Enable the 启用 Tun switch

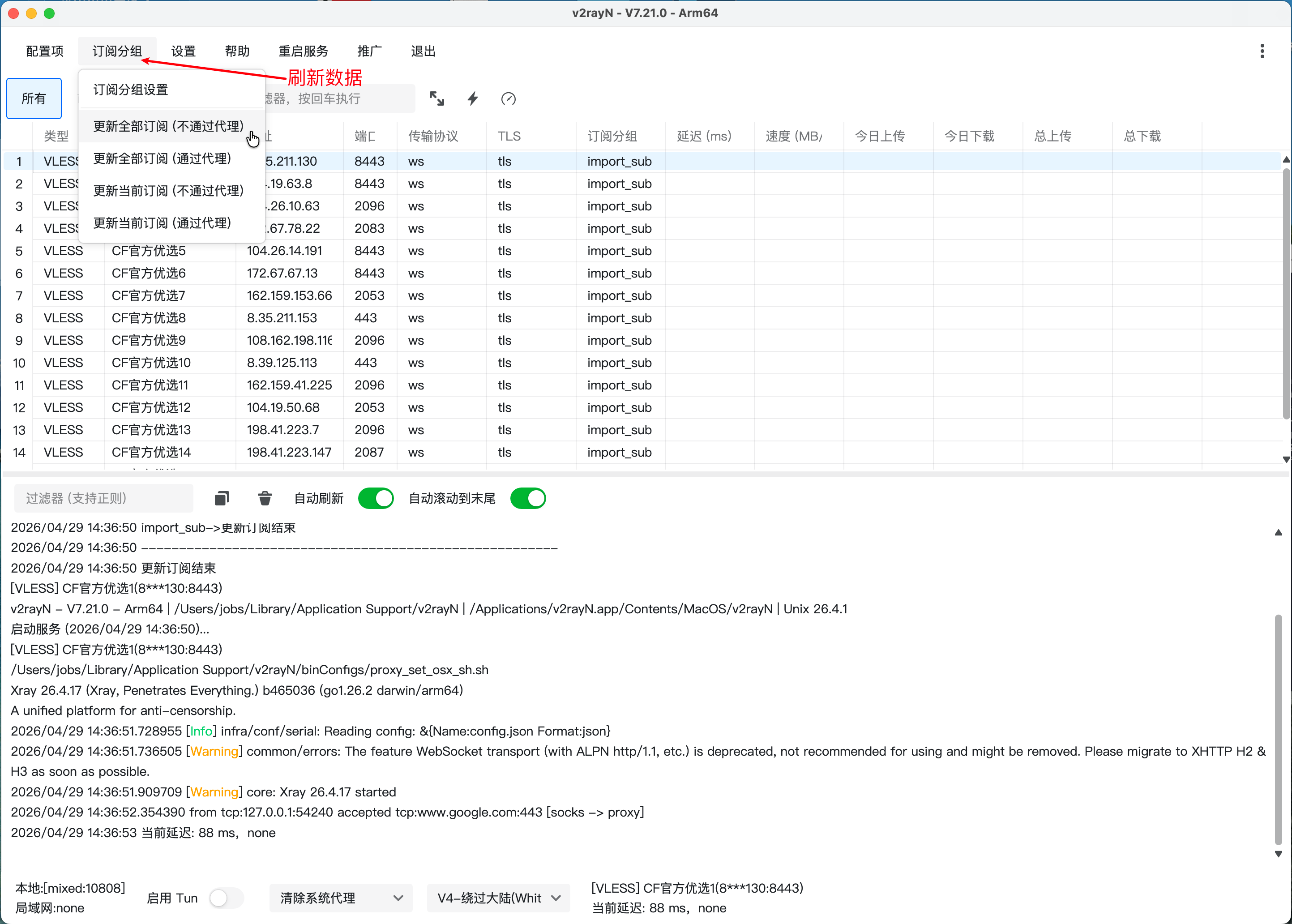[x=226, y=898]
